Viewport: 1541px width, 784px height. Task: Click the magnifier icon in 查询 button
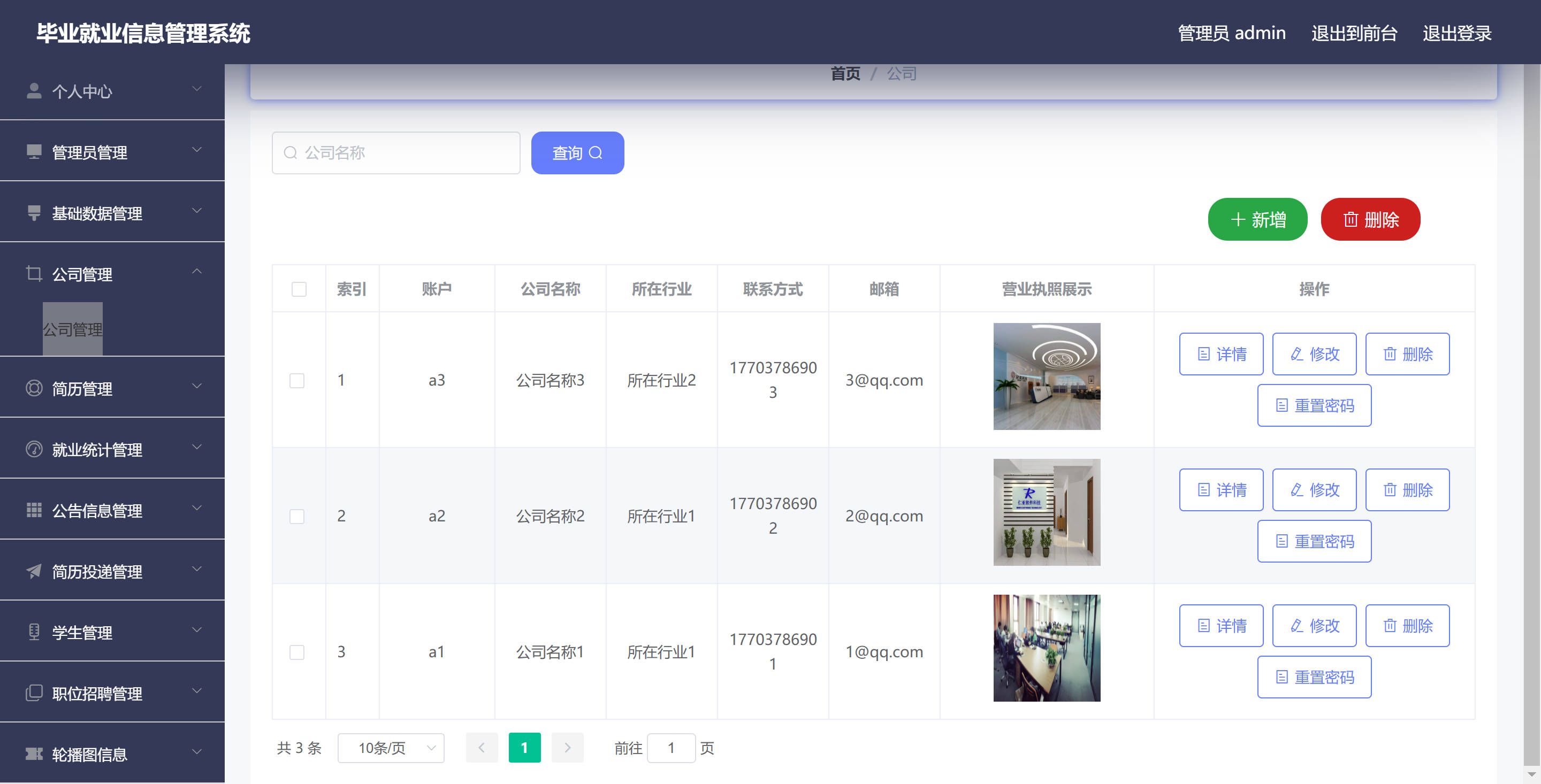click(596, 153)
